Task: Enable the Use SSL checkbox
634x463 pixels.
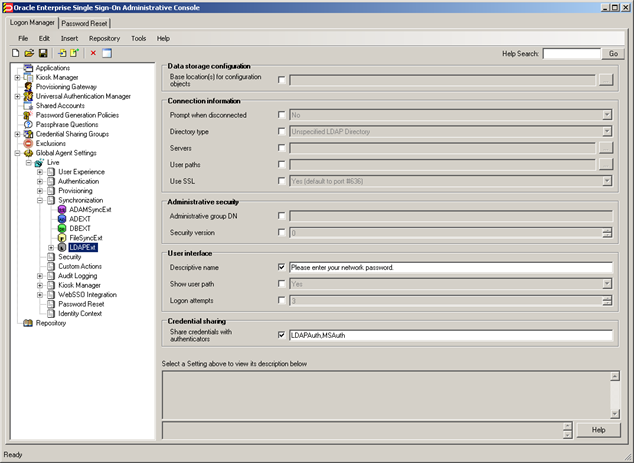Action: pos(282,181)
